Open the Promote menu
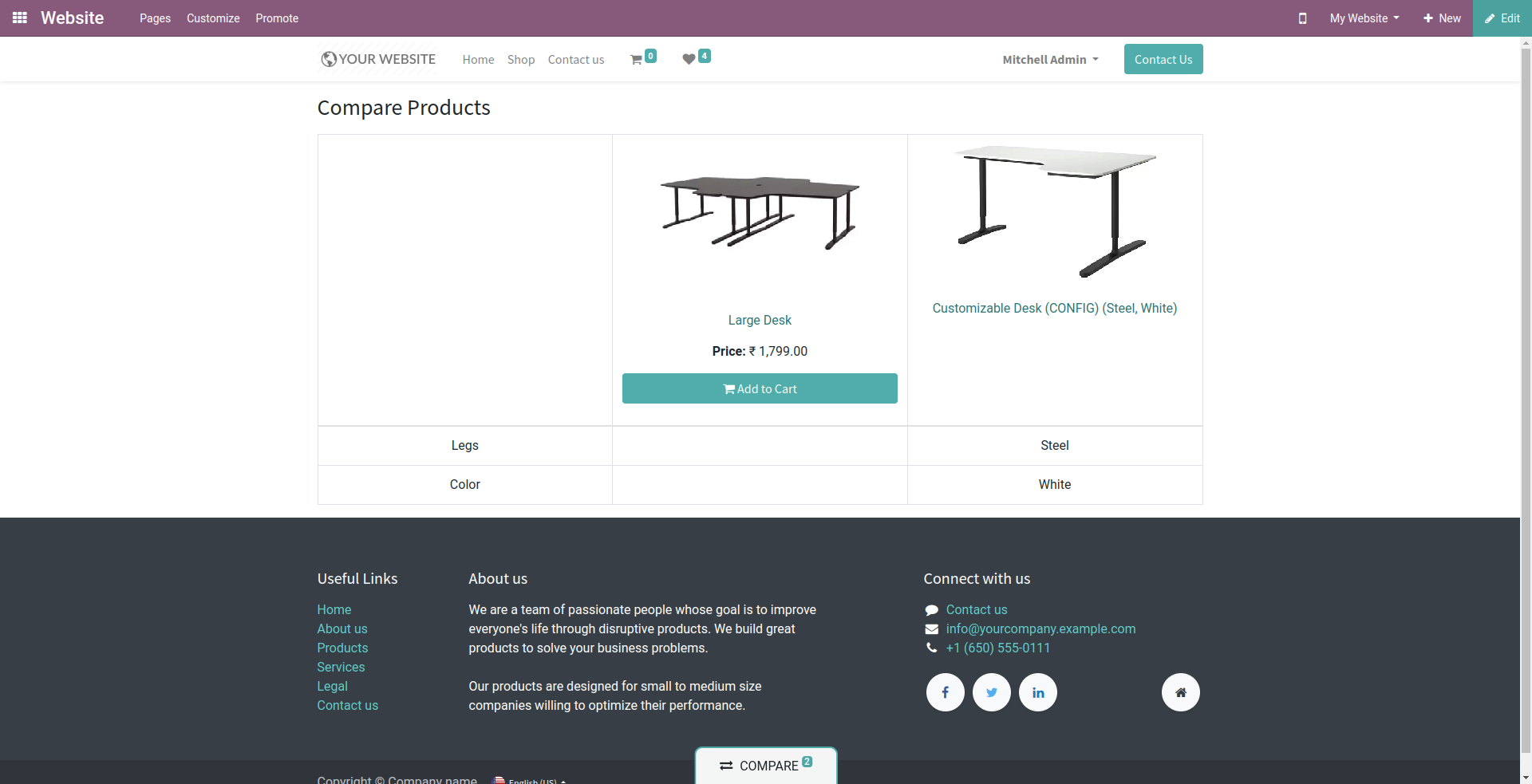This screenshot has height=784, width=1532. (x=277, y=18)
